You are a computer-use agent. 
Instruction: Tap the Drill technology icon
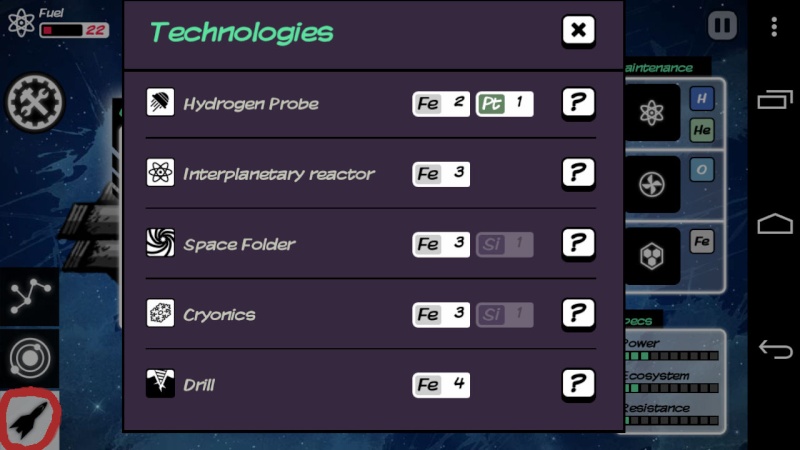[160, 383]
